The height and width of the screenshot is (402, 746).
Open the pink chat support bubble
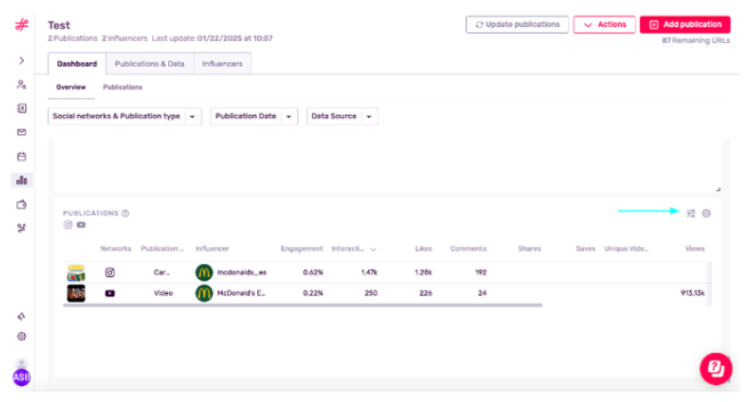[x=715, y=368]
